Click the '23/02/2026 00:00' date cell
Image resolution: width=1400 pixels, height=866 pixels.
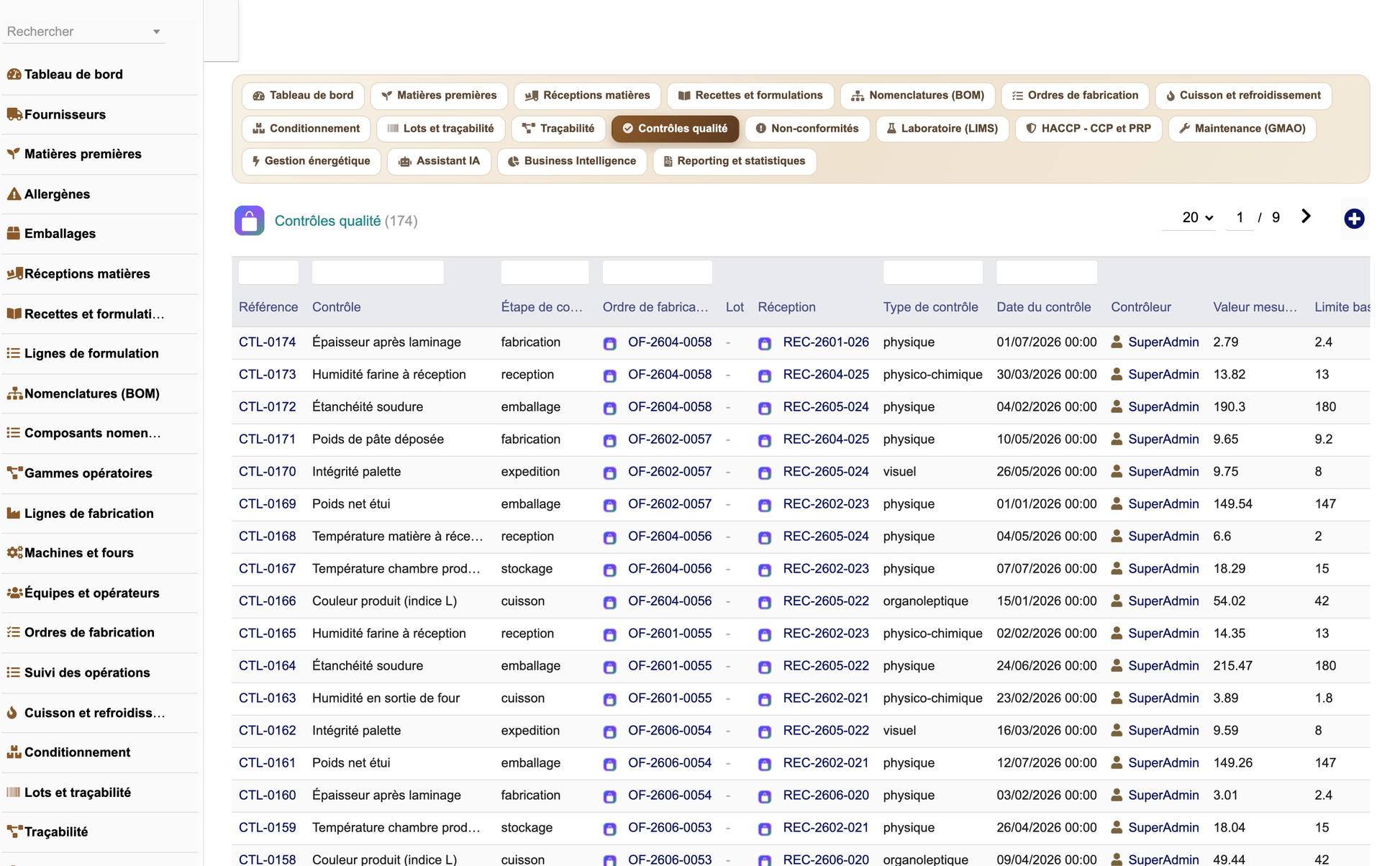coord(1046,698)
